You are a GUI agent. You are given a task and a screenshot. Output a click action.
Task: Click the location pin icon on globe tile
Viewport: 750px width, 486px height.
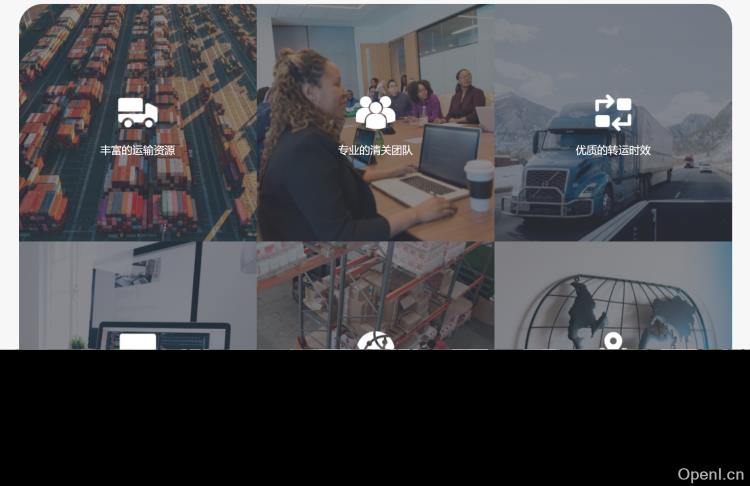(x=613, y=342)
